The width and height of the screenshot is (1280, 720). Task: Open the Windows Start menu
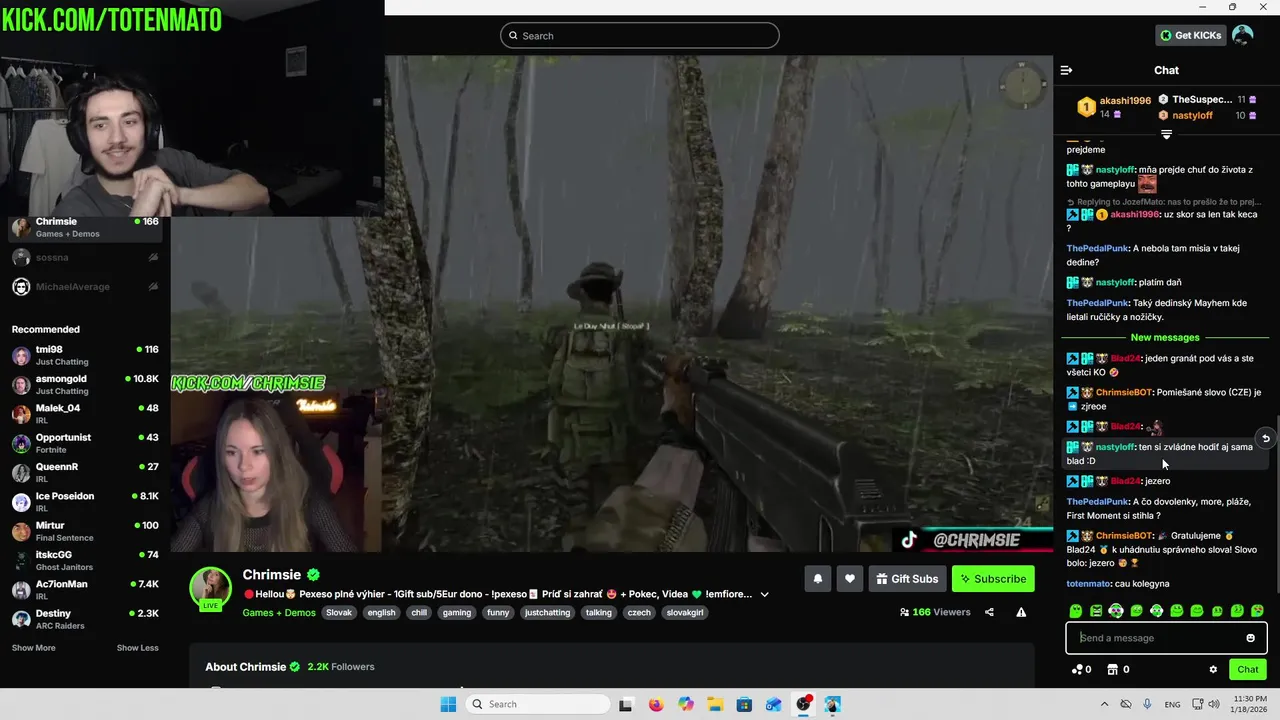(448, 704)
